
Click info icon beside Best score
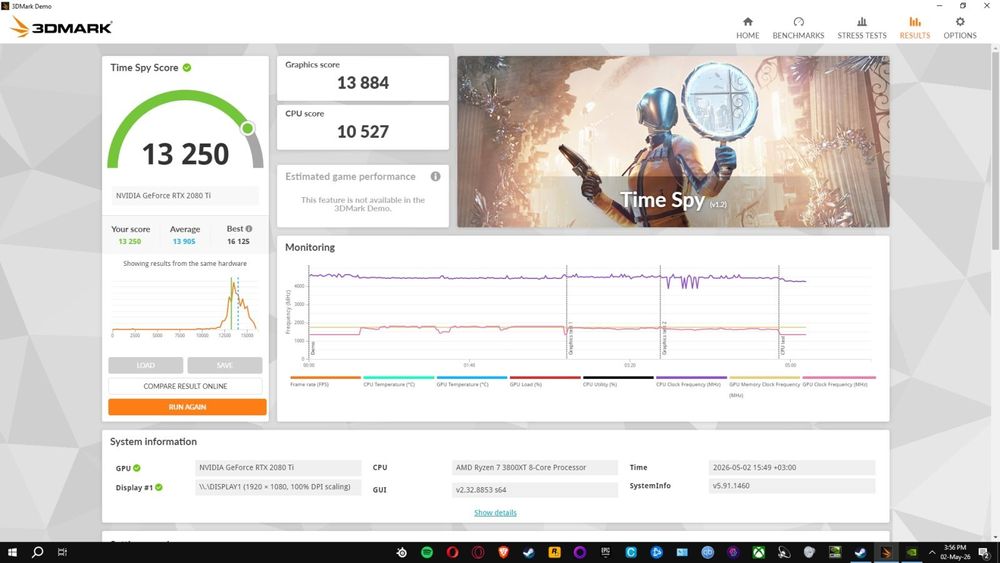pyautogui.click(x=249, y=228)
